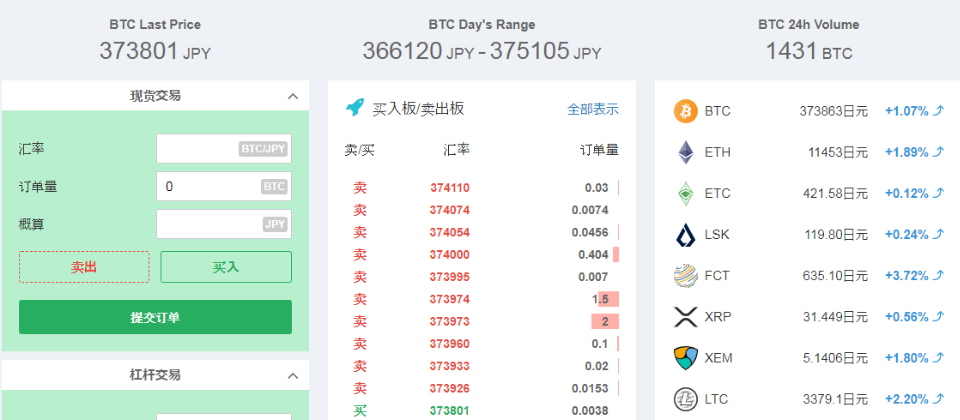
Task: Select sell order at 374000
Action: click(482, 255)
